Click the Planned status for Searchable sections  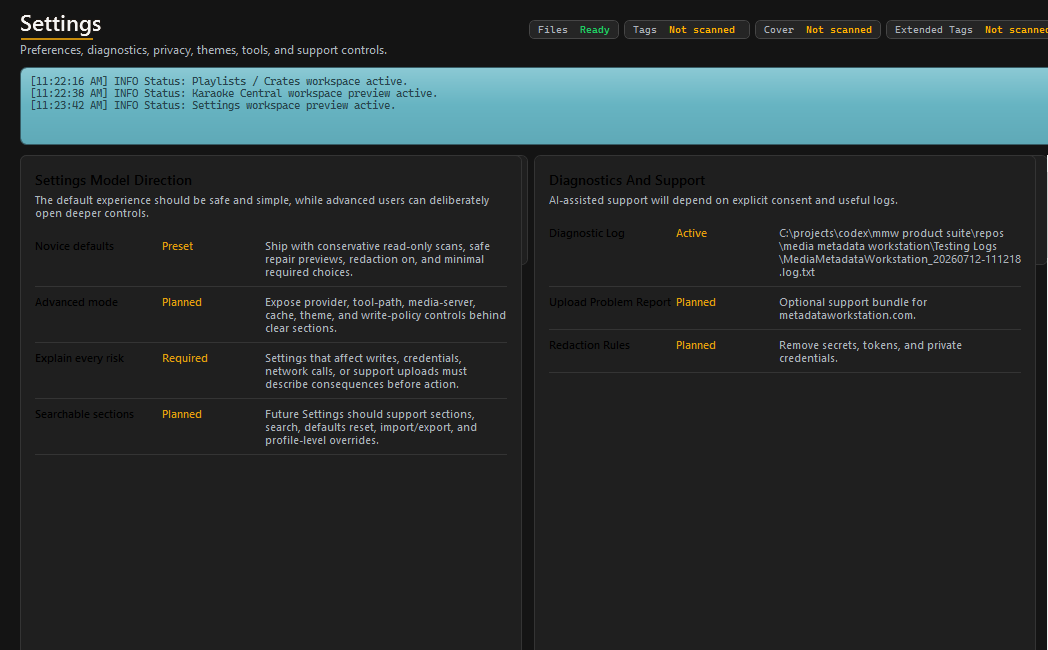tap(182, 415)
